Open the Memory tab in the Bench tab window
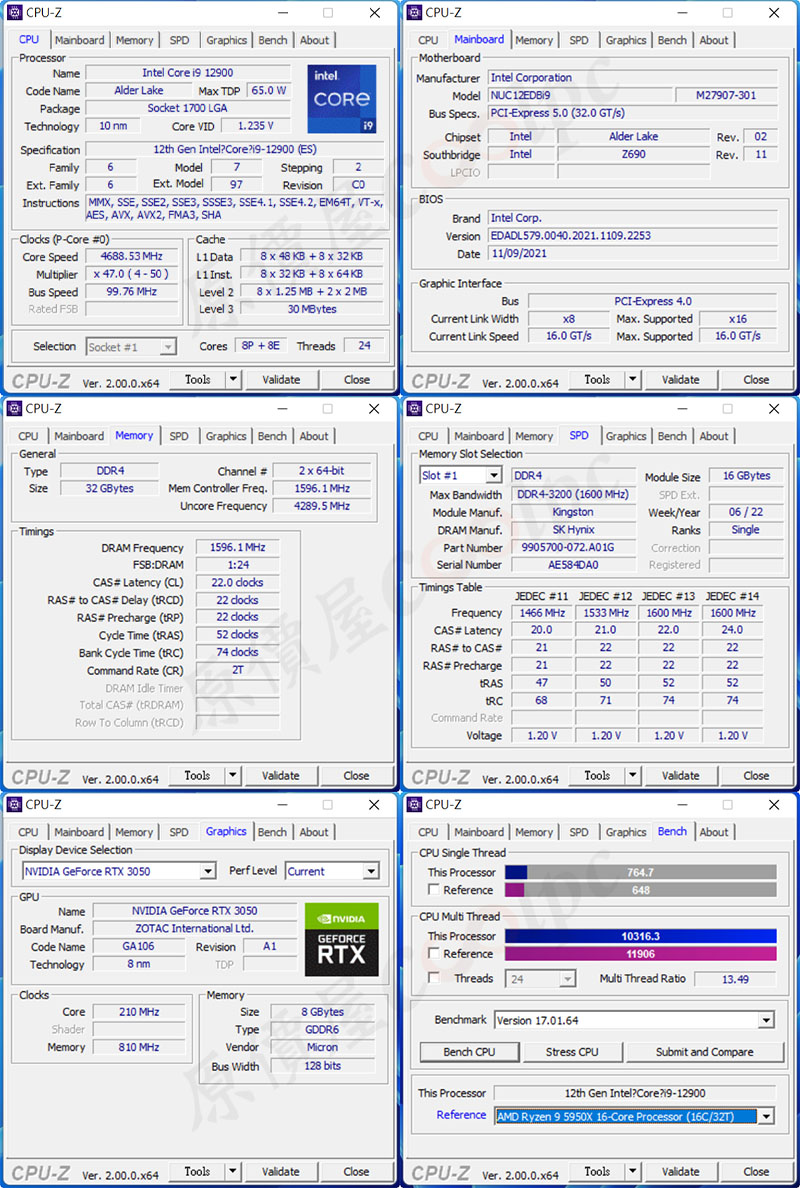800x1188 pixels. click(534, 832)
